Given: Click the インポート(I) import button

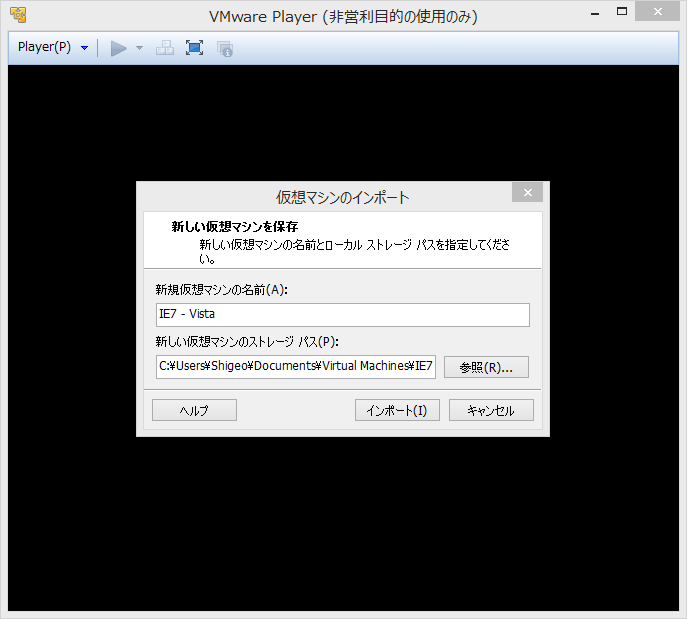Looking at the screenshot, I should pyautogui.click(x=397, y=410).
